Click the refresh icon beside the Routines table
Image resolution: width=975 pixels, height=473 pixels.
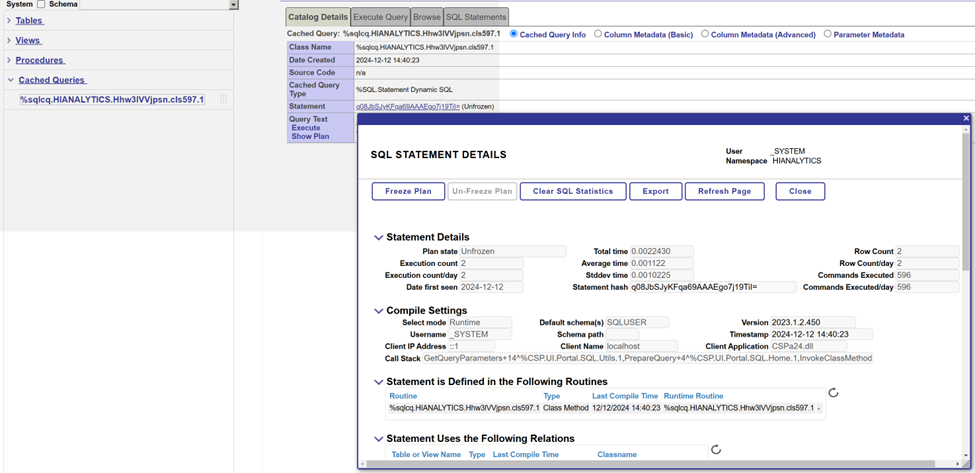(833, 393)
